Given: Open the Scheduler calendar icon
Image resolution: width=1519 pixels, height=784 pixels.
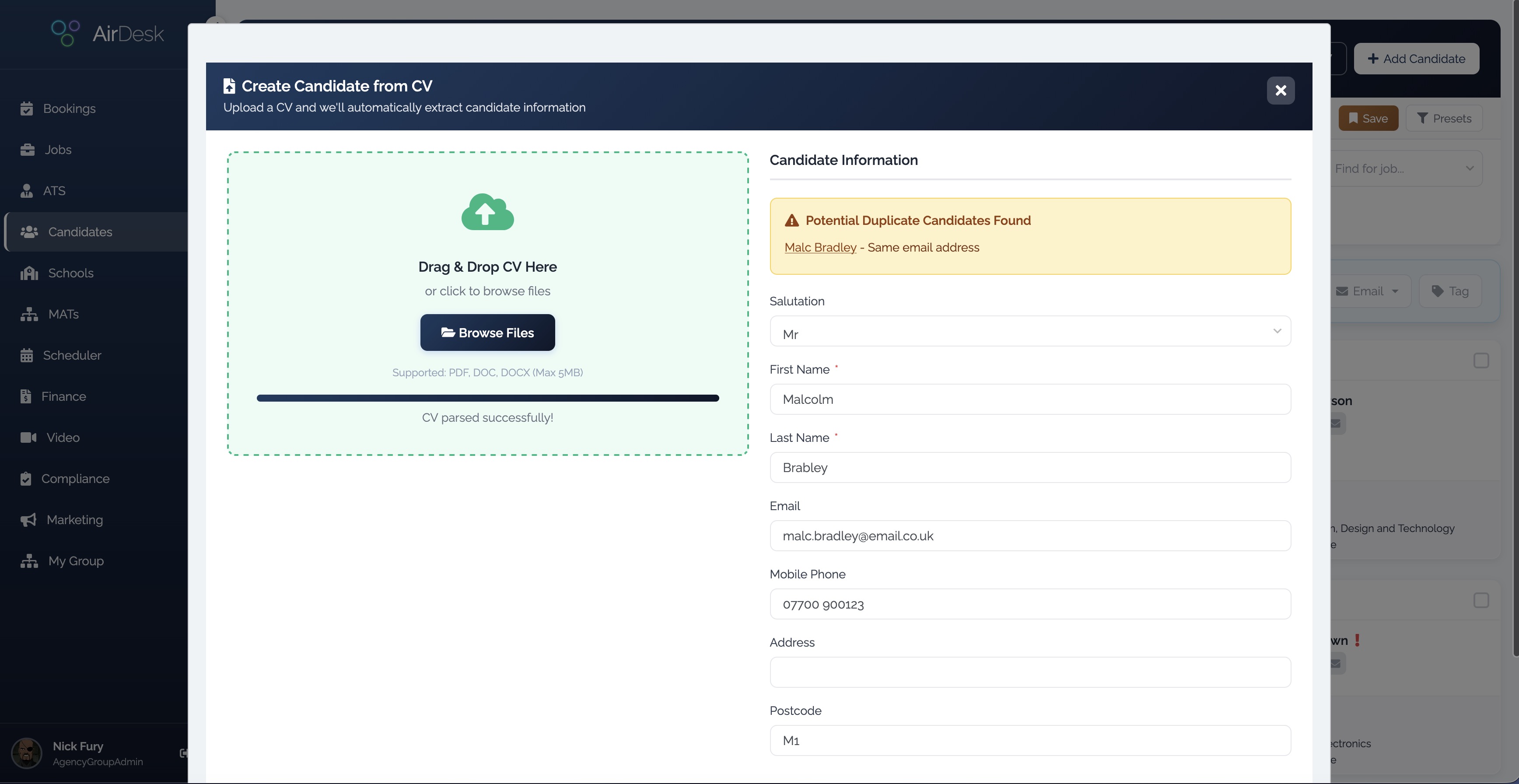Looking at the screenshot, I should 27,355.
